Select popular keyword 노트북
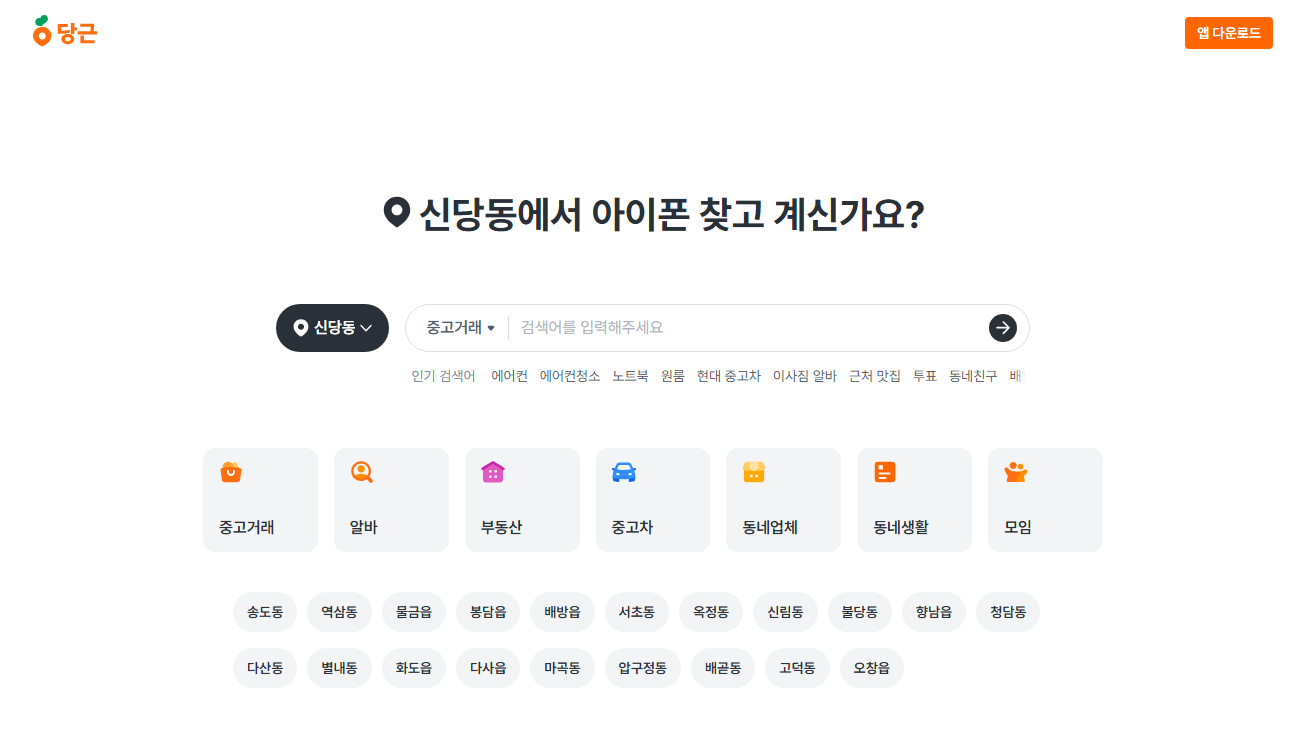The height and width of the screenshot is (729, 1312). point(630,377)
